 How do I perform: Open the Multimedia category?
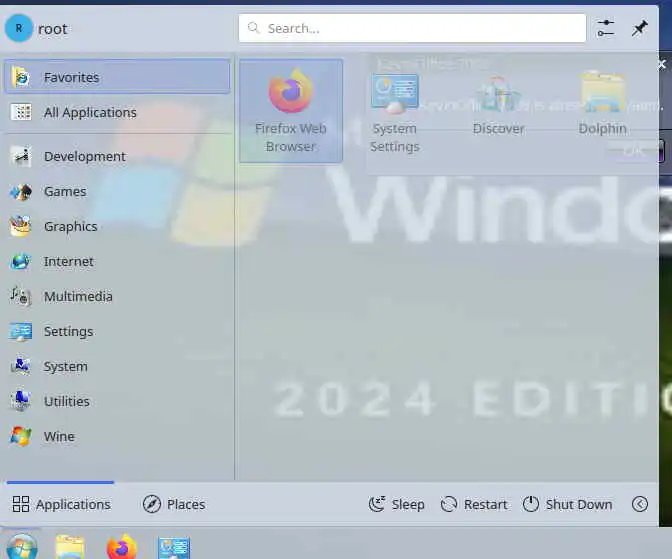(x=117, y=296)
